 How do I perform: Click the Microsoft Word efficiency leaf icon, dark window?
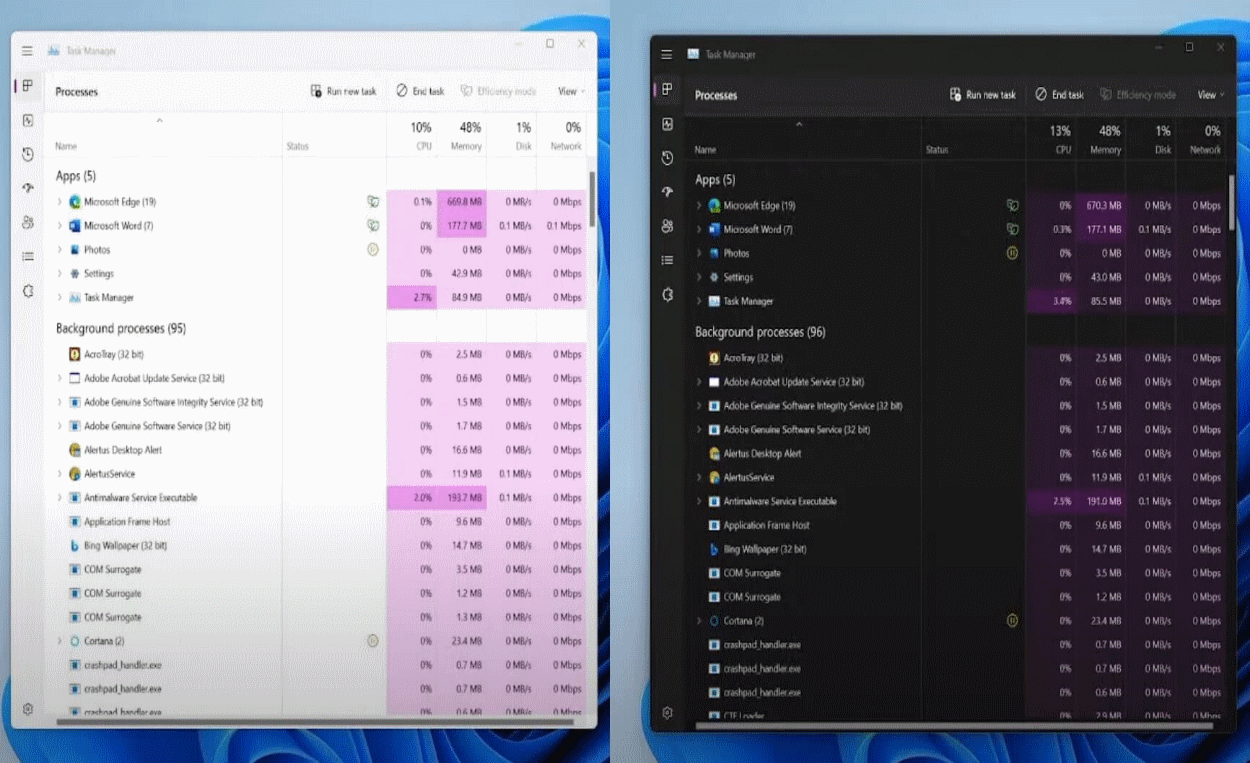(x=1012, y=229)
